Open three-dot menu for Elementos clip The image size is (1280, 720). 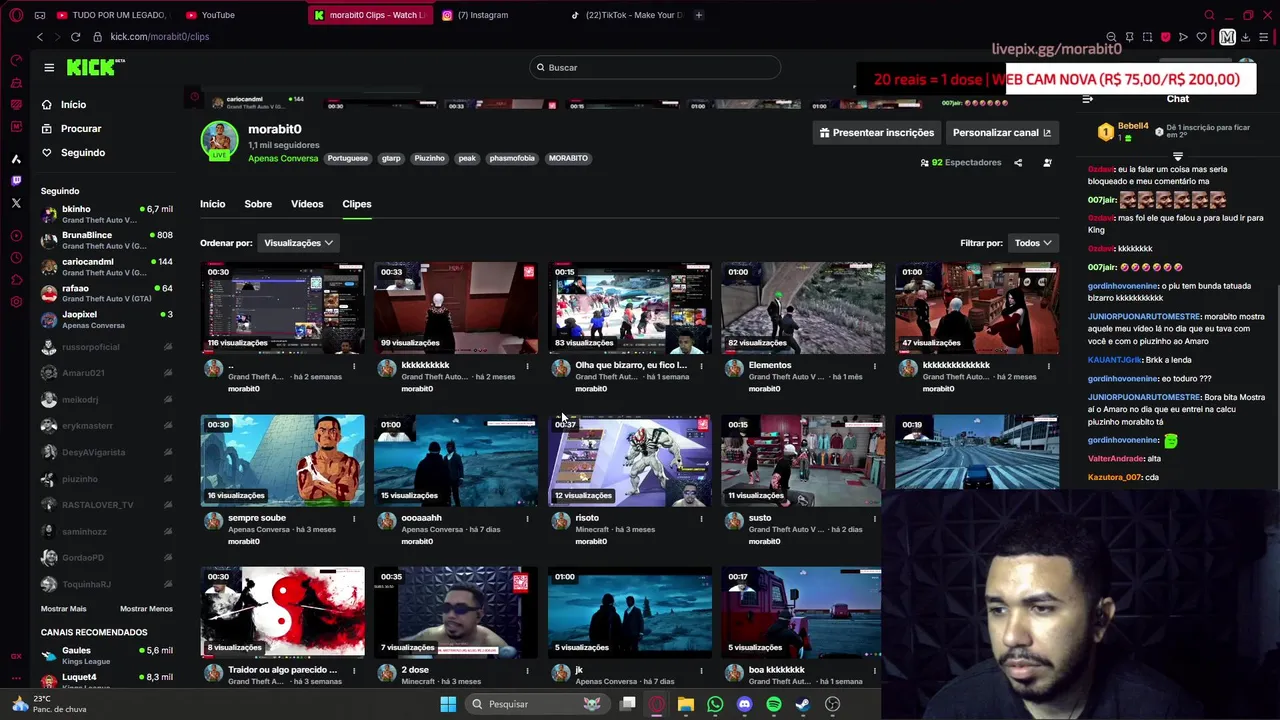875,366
